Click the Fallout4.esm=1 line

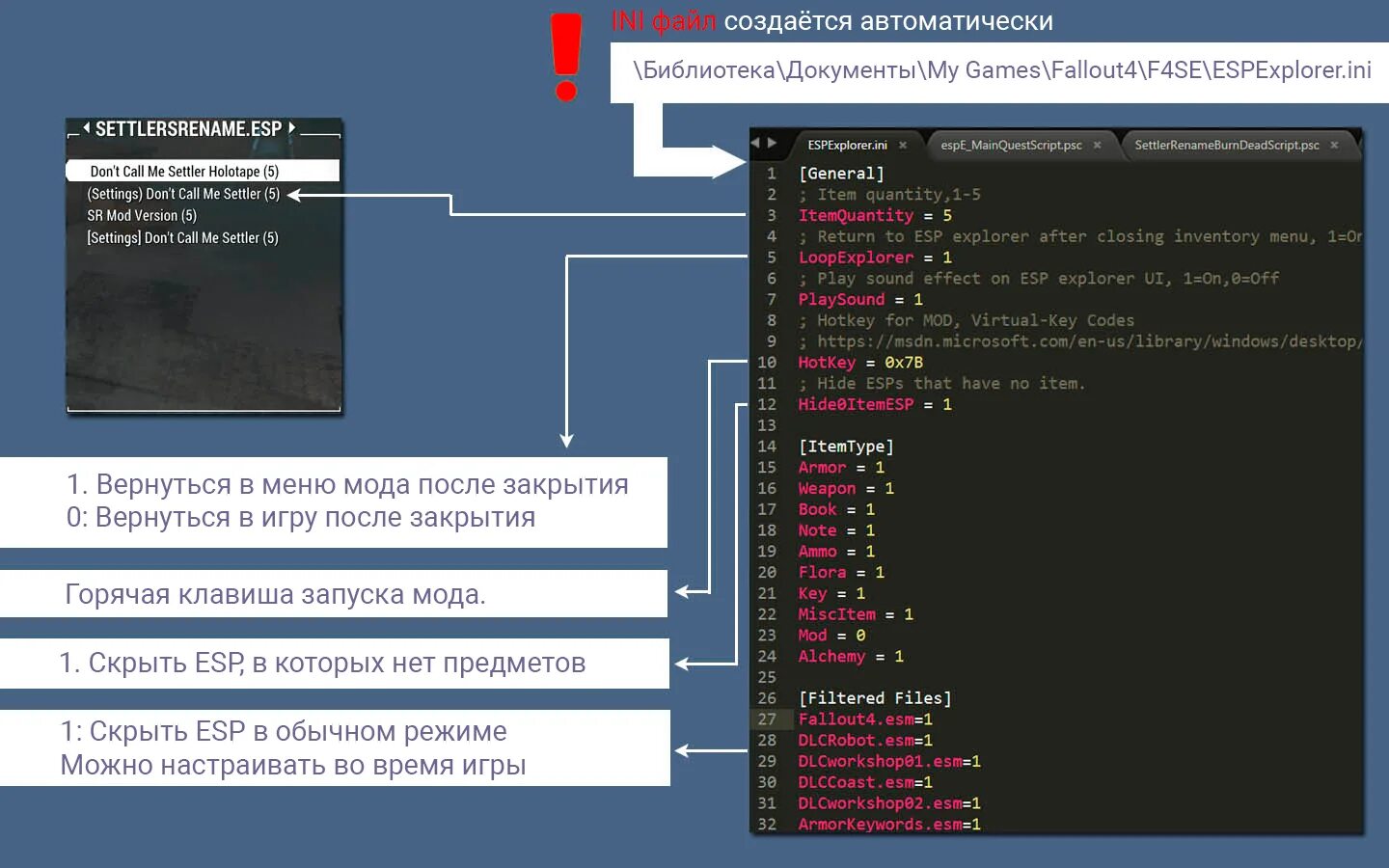(x=865, y=719)
